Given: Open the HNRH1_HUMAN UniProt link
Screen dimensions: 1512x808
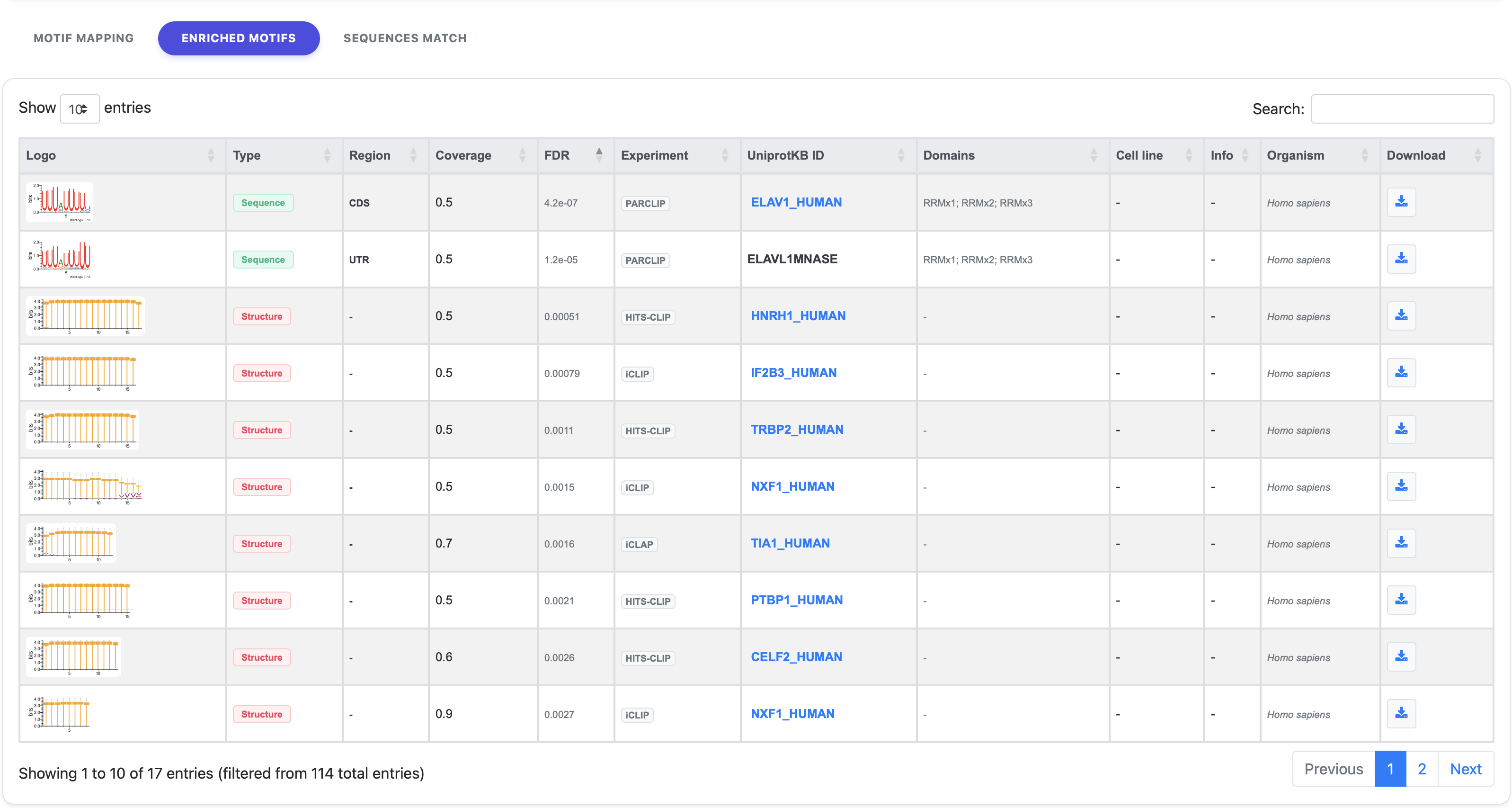Looking at the screenshot, I should (798, 316).
